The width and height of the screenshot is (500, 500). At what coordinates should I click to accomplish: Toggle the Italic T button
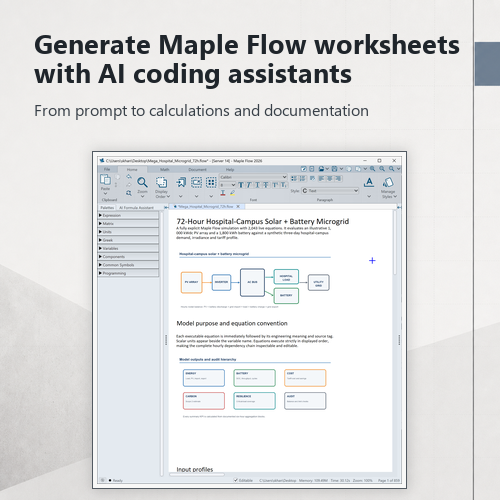pyautogui.click(x=249, y=185)
